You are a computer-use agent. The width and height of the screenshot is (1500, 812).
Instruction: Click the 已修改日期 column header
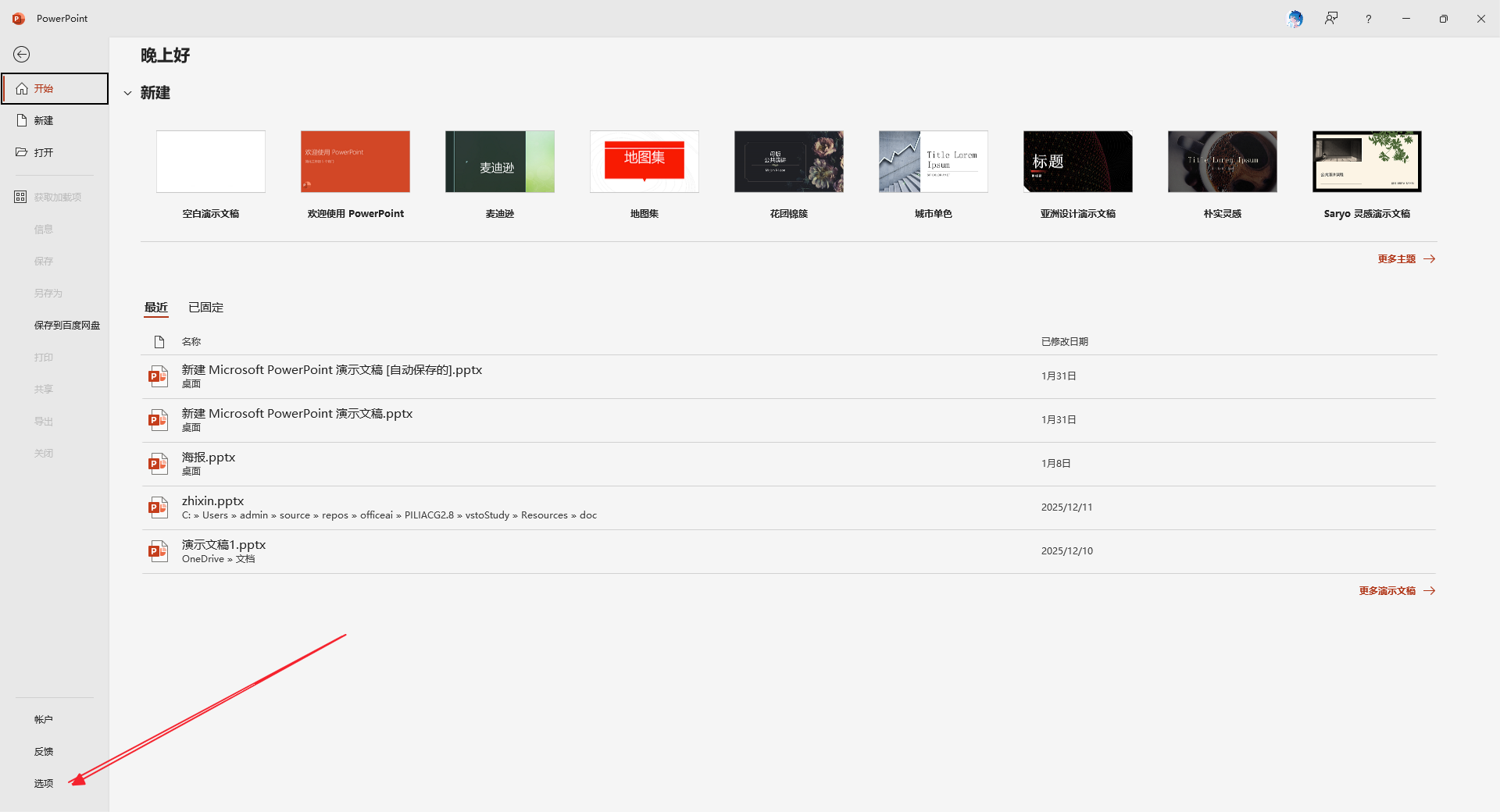coord(1065,341)
